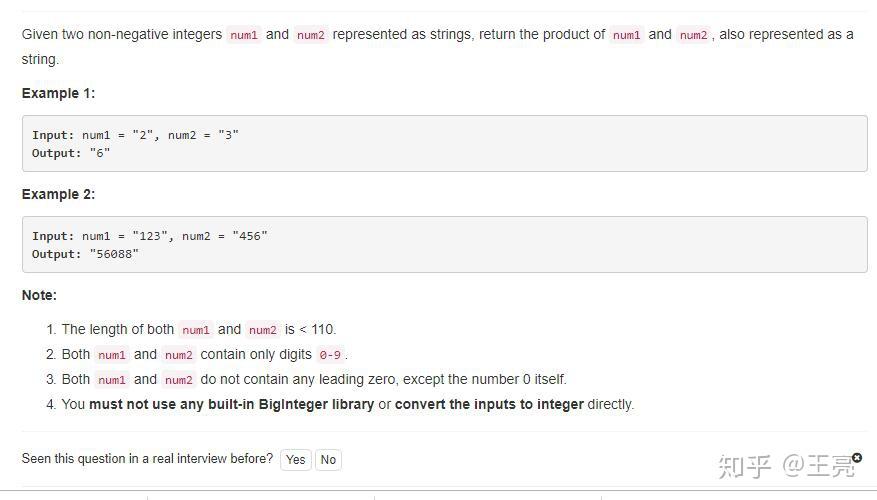Click the note about length being < 110

(199, 329)
